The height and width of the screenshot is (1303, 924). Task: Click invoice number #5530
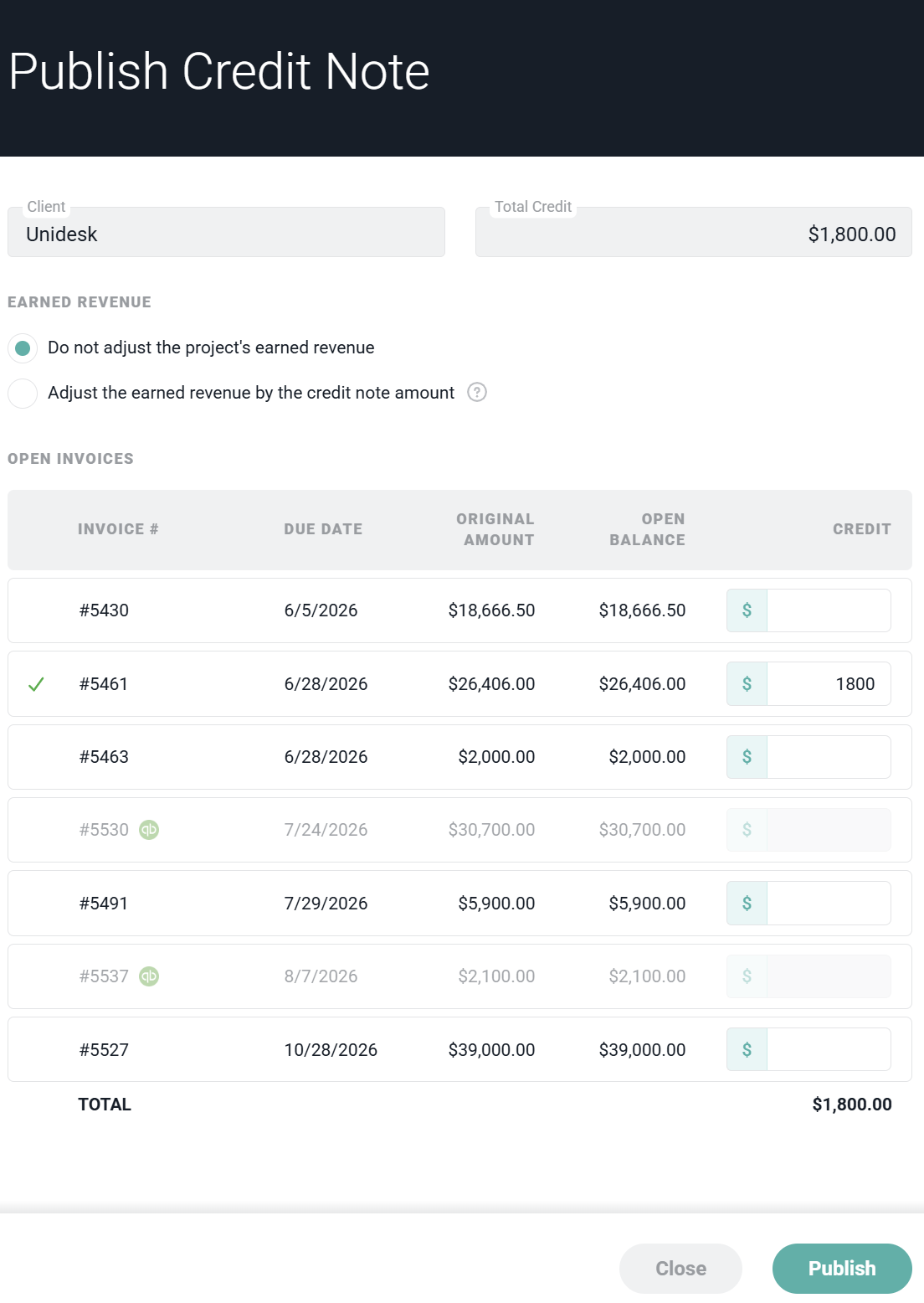click(104, 830)
